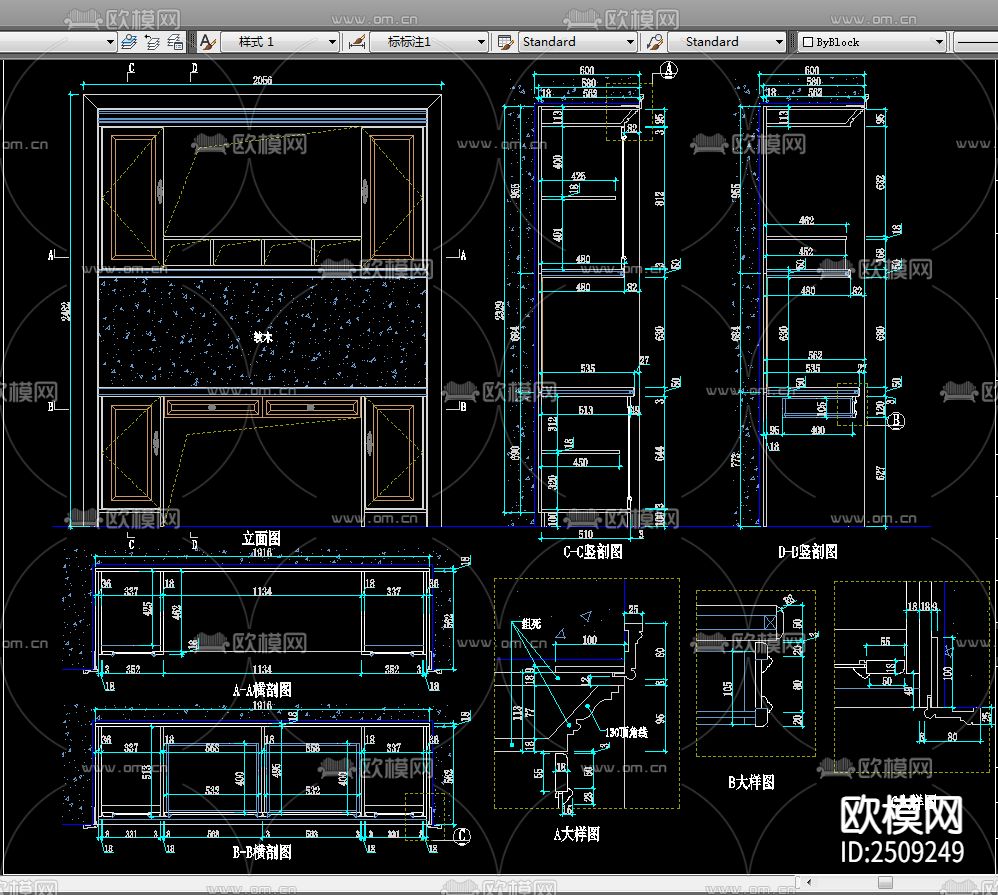Open the layer list dropdown arrow

(109, 42)
